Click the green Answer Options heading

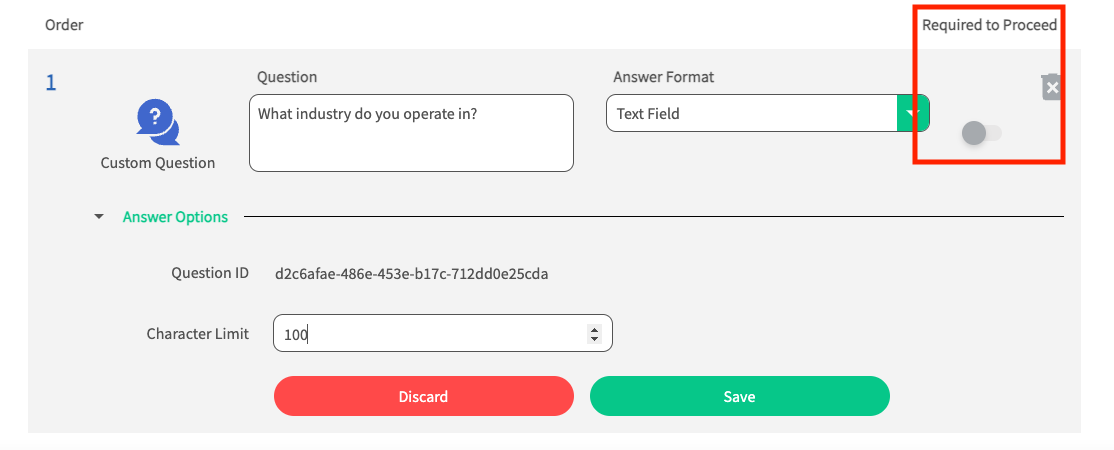(175, 216)
